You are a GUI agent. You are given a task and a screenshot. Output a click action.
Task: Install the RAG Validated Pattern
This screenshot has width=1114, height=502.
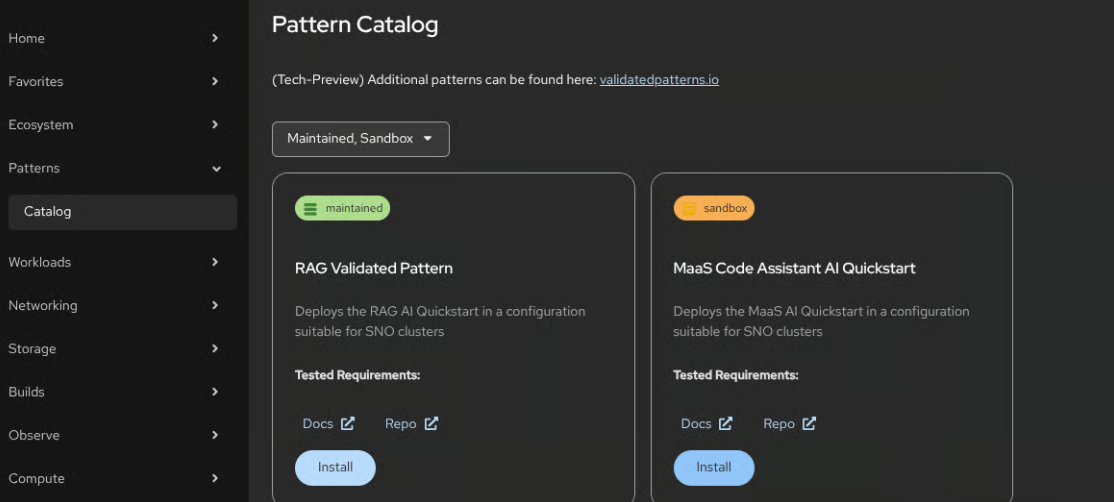335,467
